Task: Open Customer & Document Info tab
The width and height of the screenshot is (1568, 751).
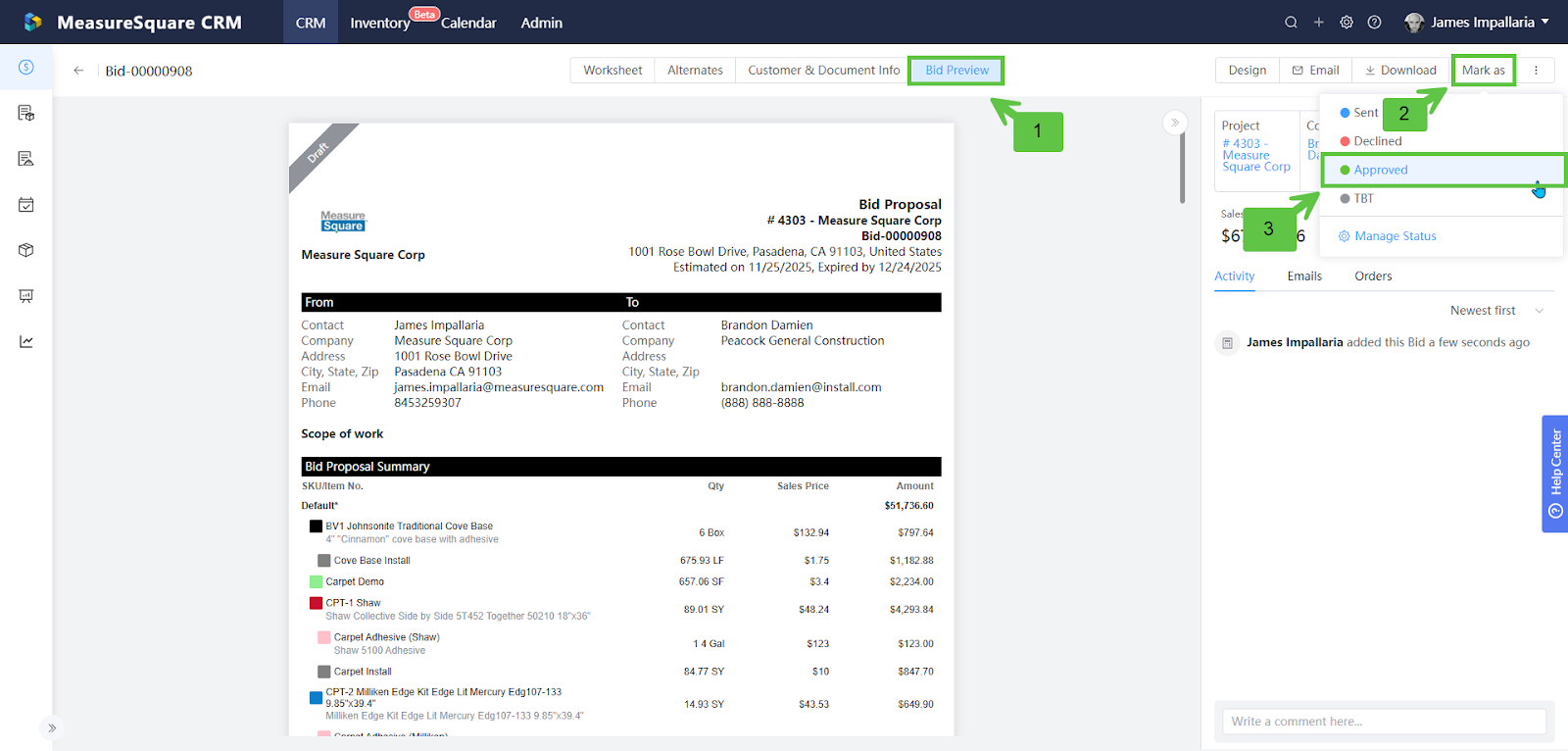Action: (x=823, y=71)
